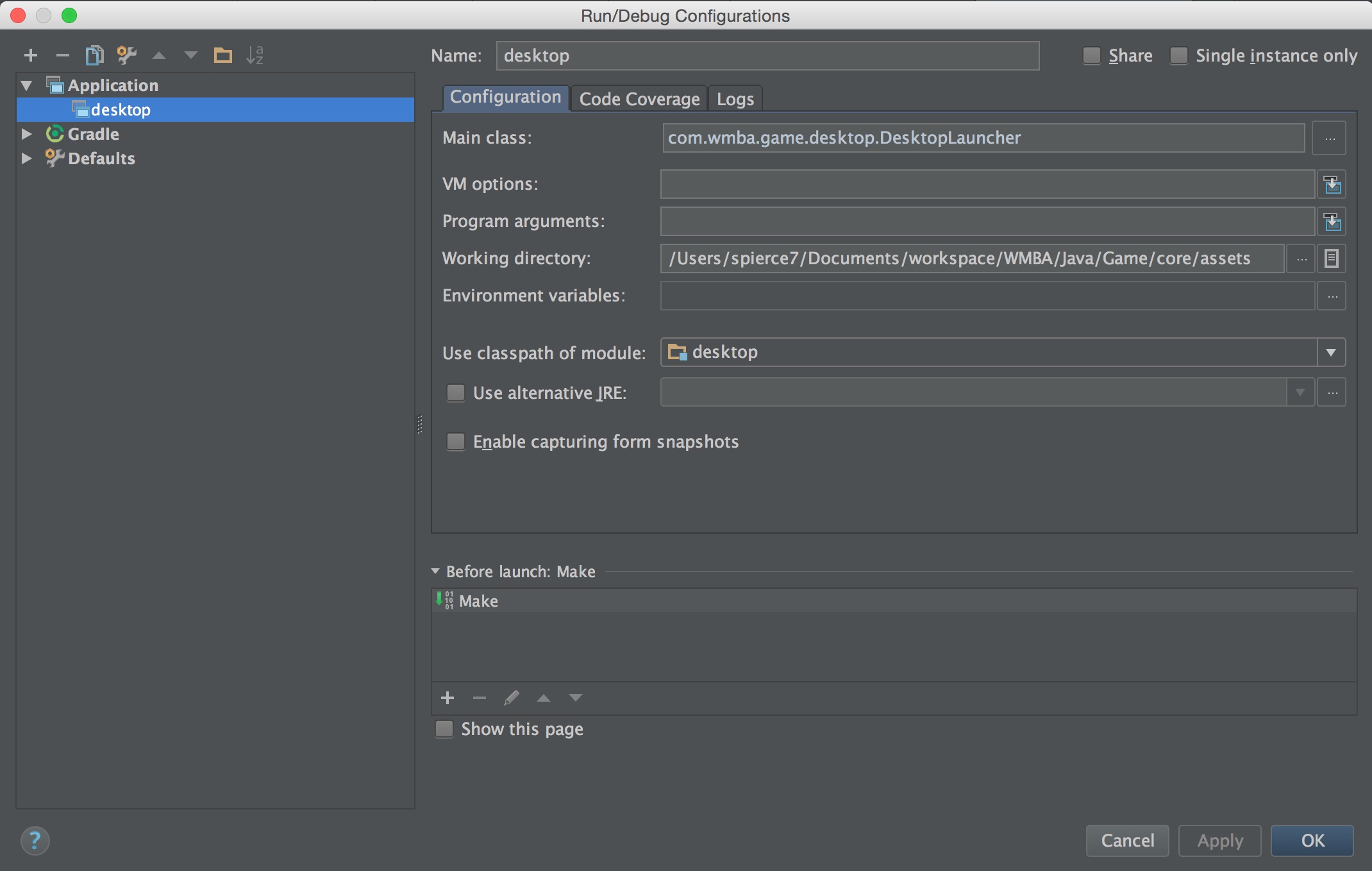Screen dimensions: 1372x871
Task: Toggle the Share configuration checkbox
Action: point(1090,56)
